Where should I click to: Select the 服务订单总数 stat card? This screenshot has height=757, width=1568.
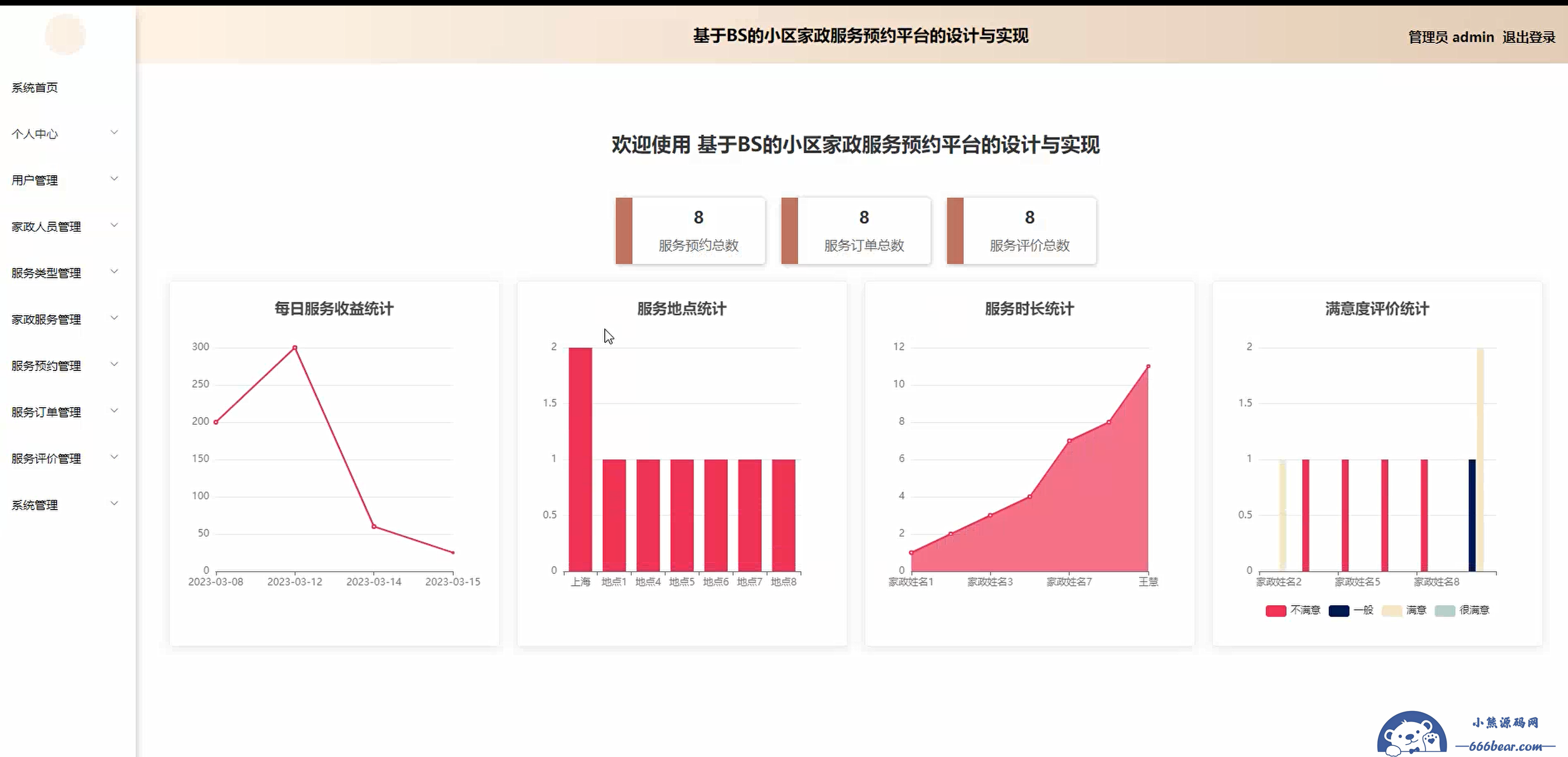[856, 231]
